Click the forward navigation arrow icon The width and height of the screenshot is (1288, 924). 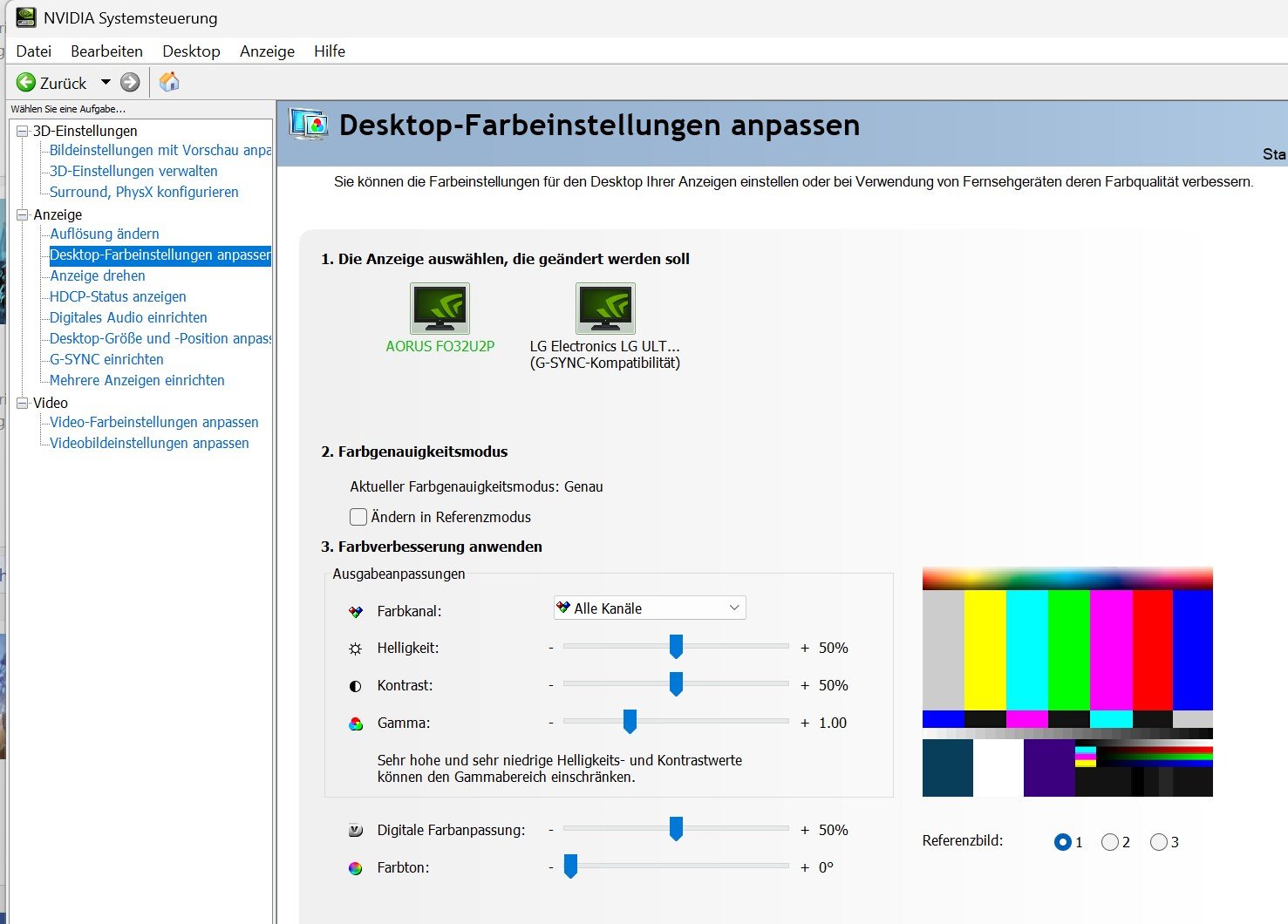click(x=130, y=83)
